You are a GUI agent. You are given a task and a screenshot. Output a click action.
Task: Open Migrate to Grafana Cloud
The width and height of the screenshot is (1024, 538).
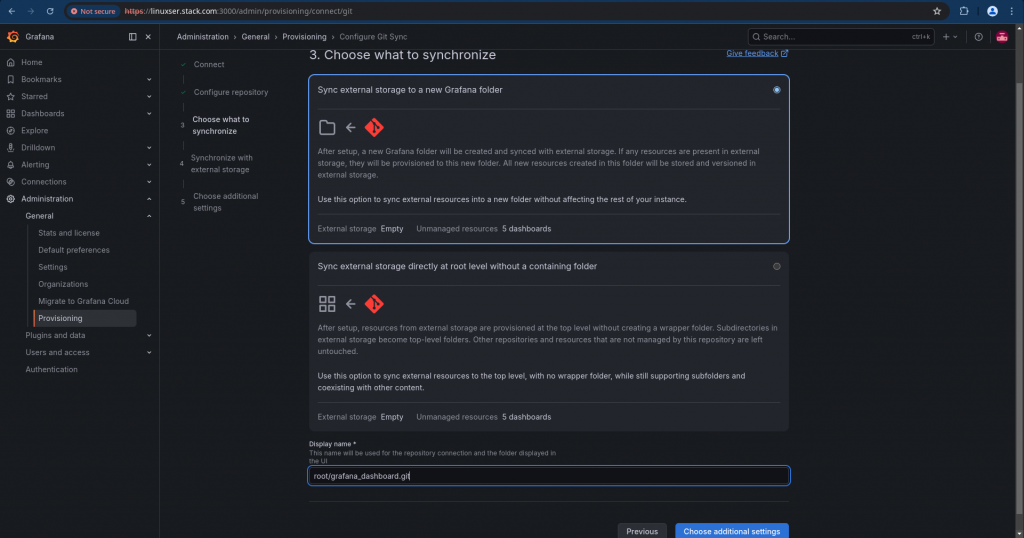point(84,301)
